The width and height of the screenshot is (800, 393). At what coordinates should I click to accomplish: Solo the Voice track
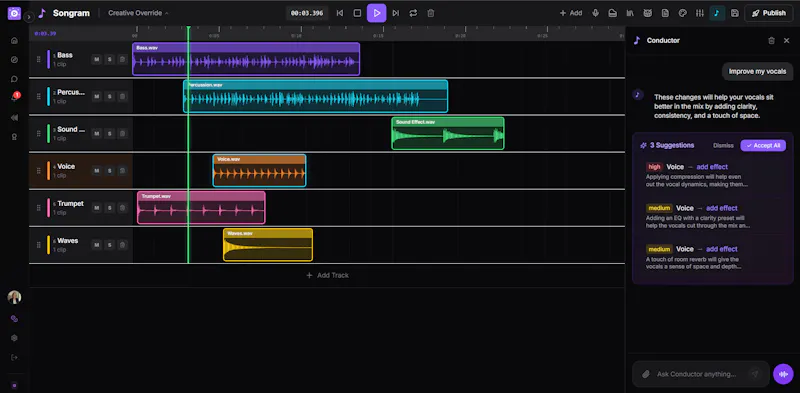[109, 170]
